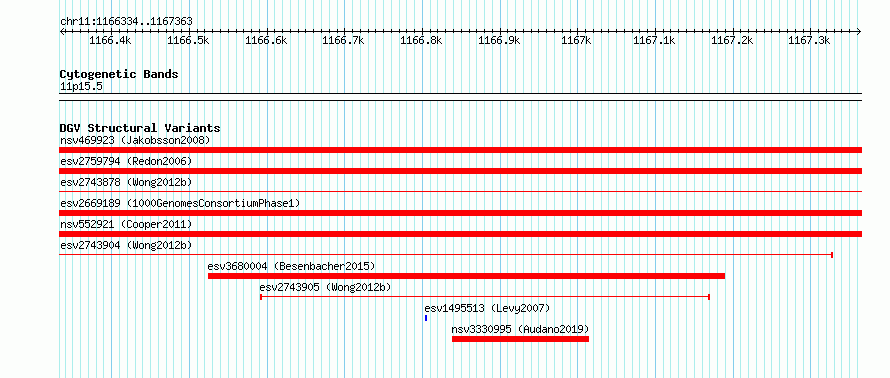Click the thin line feature under esv2743904

(x=446, y=255)
